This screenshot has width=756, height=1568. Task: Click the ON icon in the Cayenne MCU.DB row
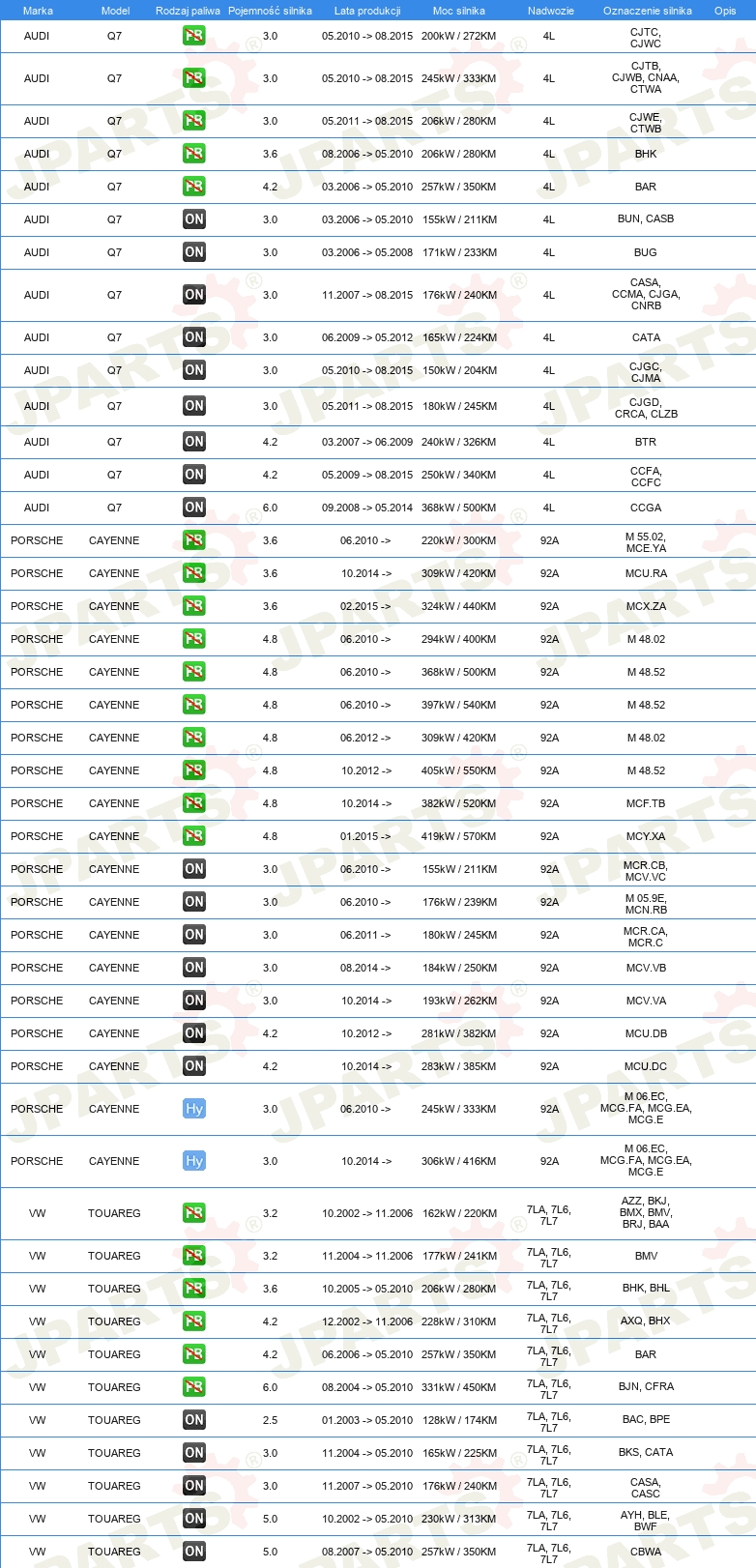pyautogui.click(x=194, y=1033)
